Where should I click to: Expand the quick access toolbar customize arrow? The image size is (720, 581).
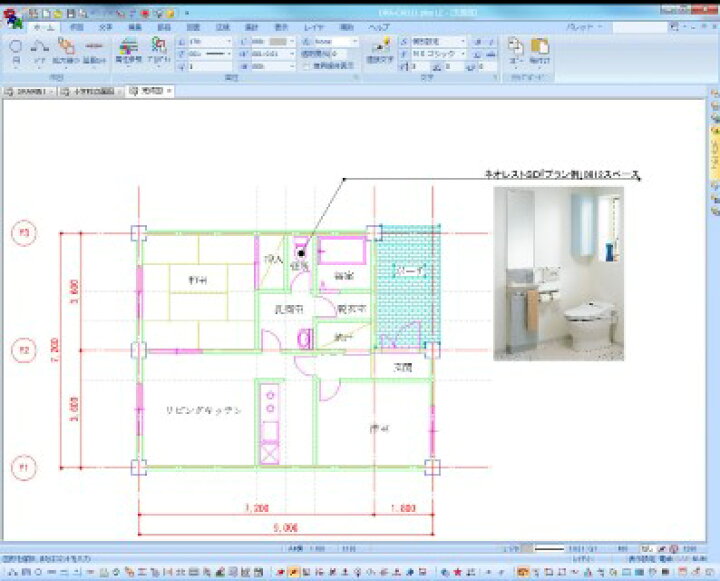pyautogui.click(x=187, y=13)
